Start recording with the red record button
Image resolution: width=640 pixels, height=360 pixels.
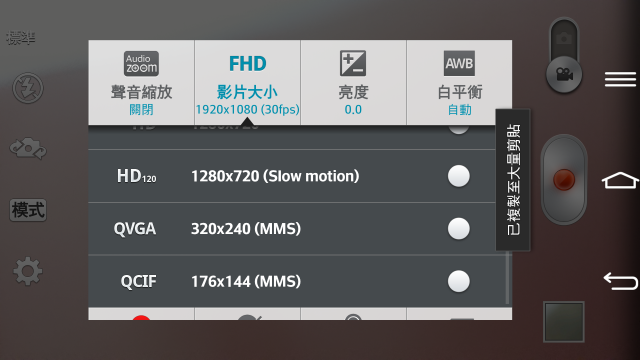564,180
